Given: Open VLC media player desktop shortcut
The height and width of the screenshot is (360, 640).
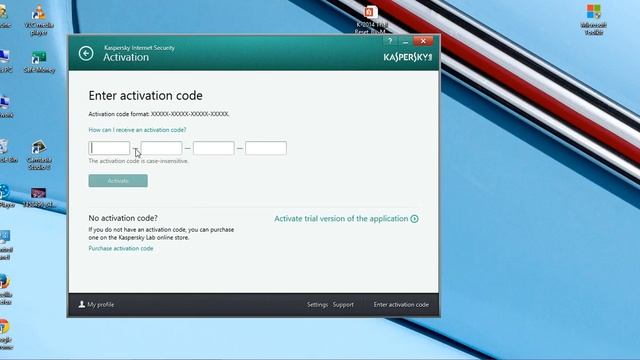Looking at the screenshot, I should point(39,20).
